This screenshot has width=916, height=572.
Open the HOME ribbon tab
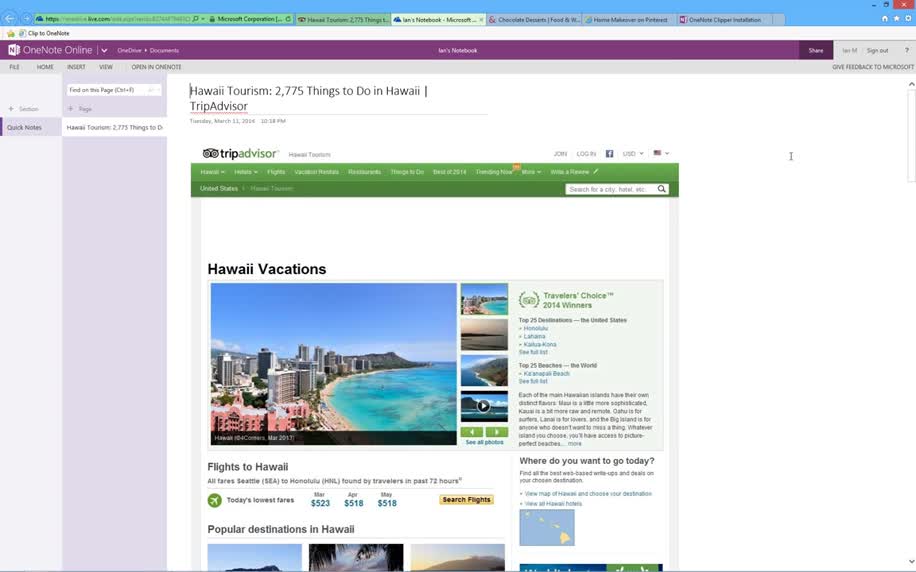45,67
